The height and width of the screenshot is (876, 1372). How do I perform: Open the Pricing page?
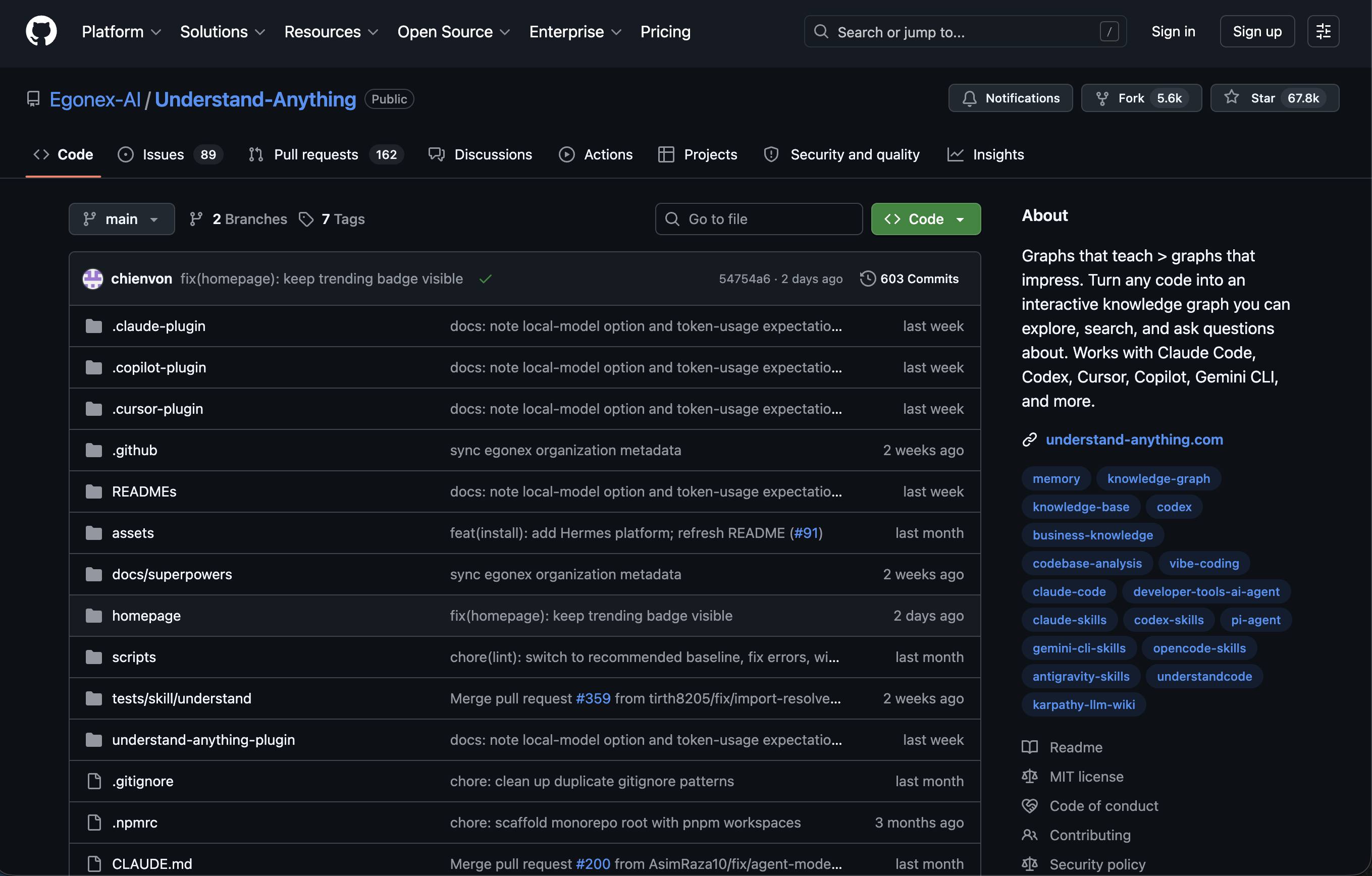click(665, 32)
